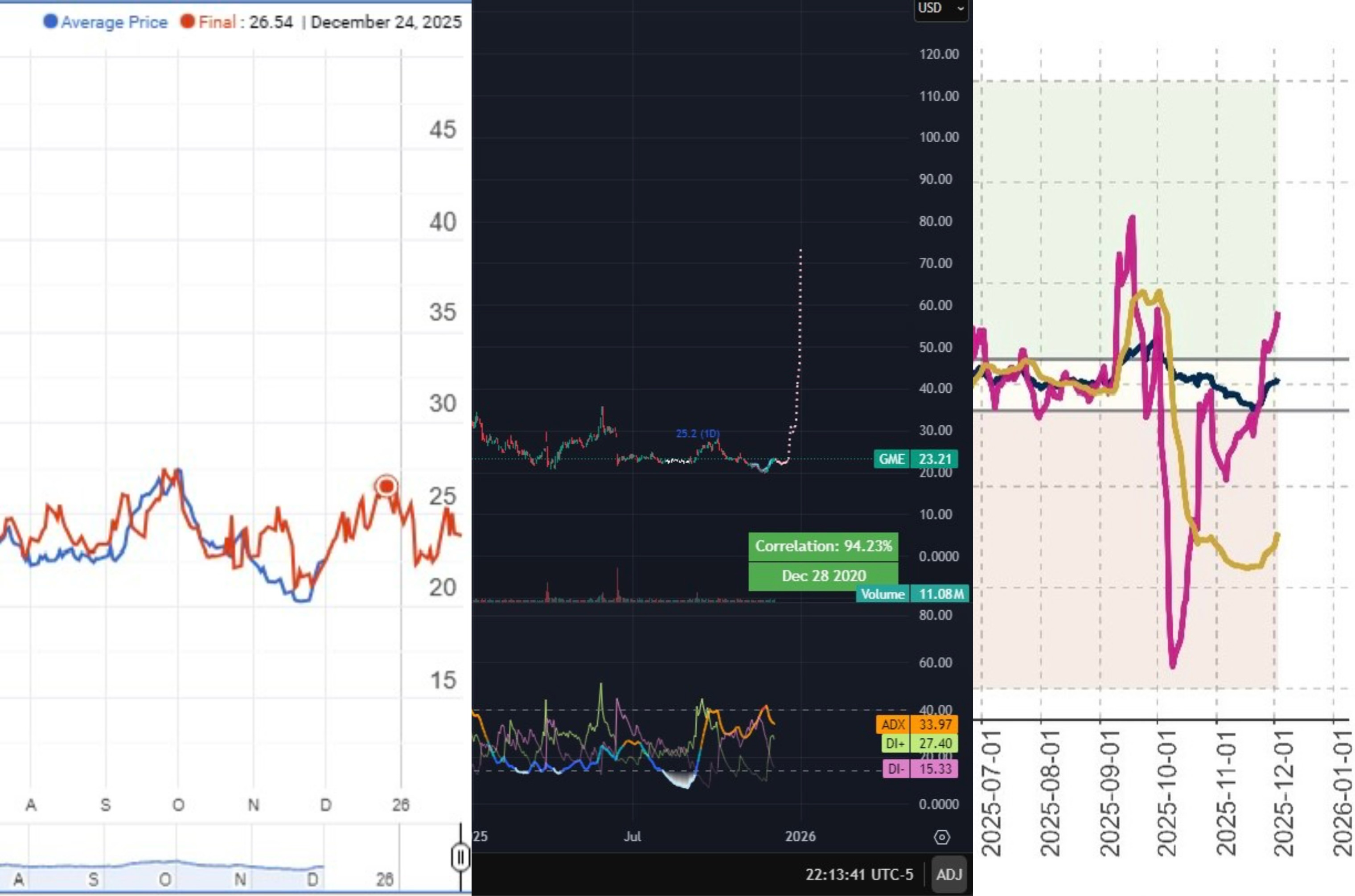Toggle the ADJ adjusted price button
The height and width of the screenshot is (896, 1355).
coord(949,874)
